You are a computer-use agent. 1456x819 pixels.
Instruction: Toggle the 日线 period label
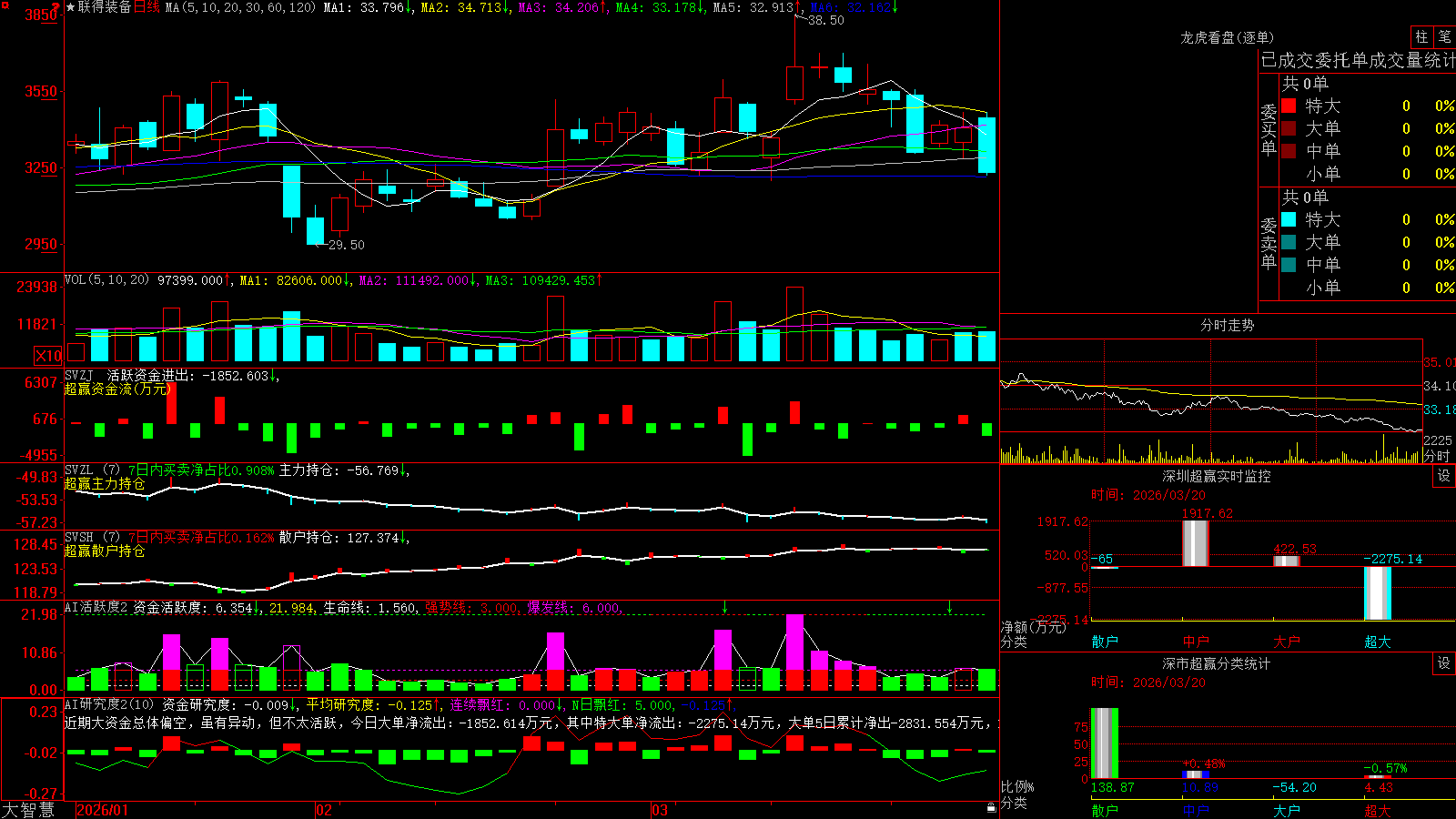(x=147, y=7)
